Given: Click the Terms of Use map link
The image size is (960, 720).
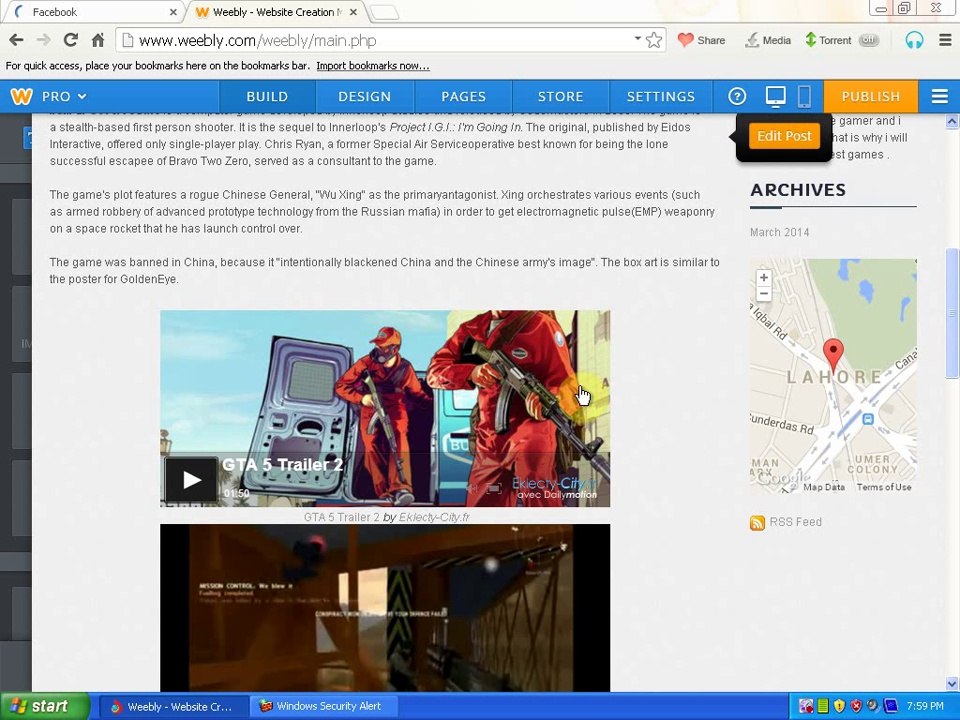Looking at the screenshot, I should 883,487.
